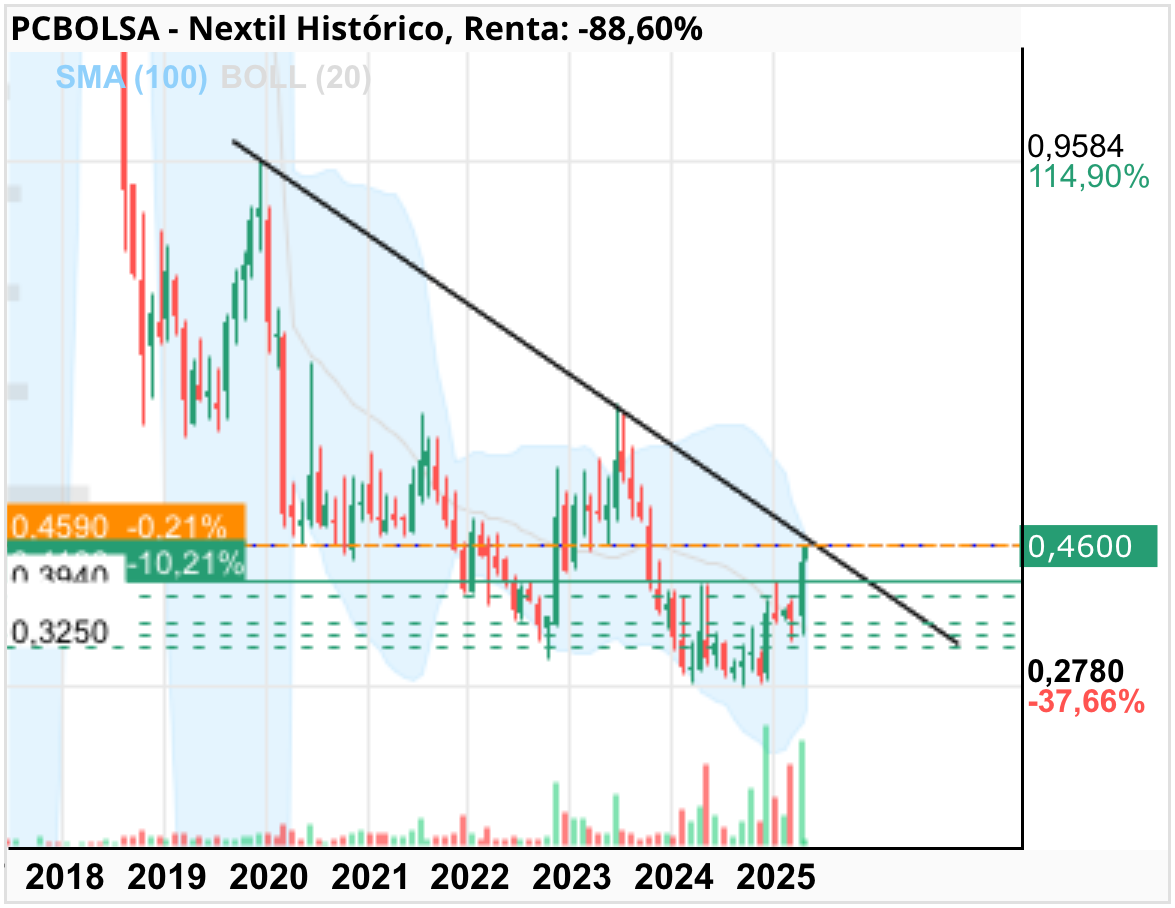
Task: Click the 2018 year axis label
Action: pyautogui.click(x=64, y=877)
